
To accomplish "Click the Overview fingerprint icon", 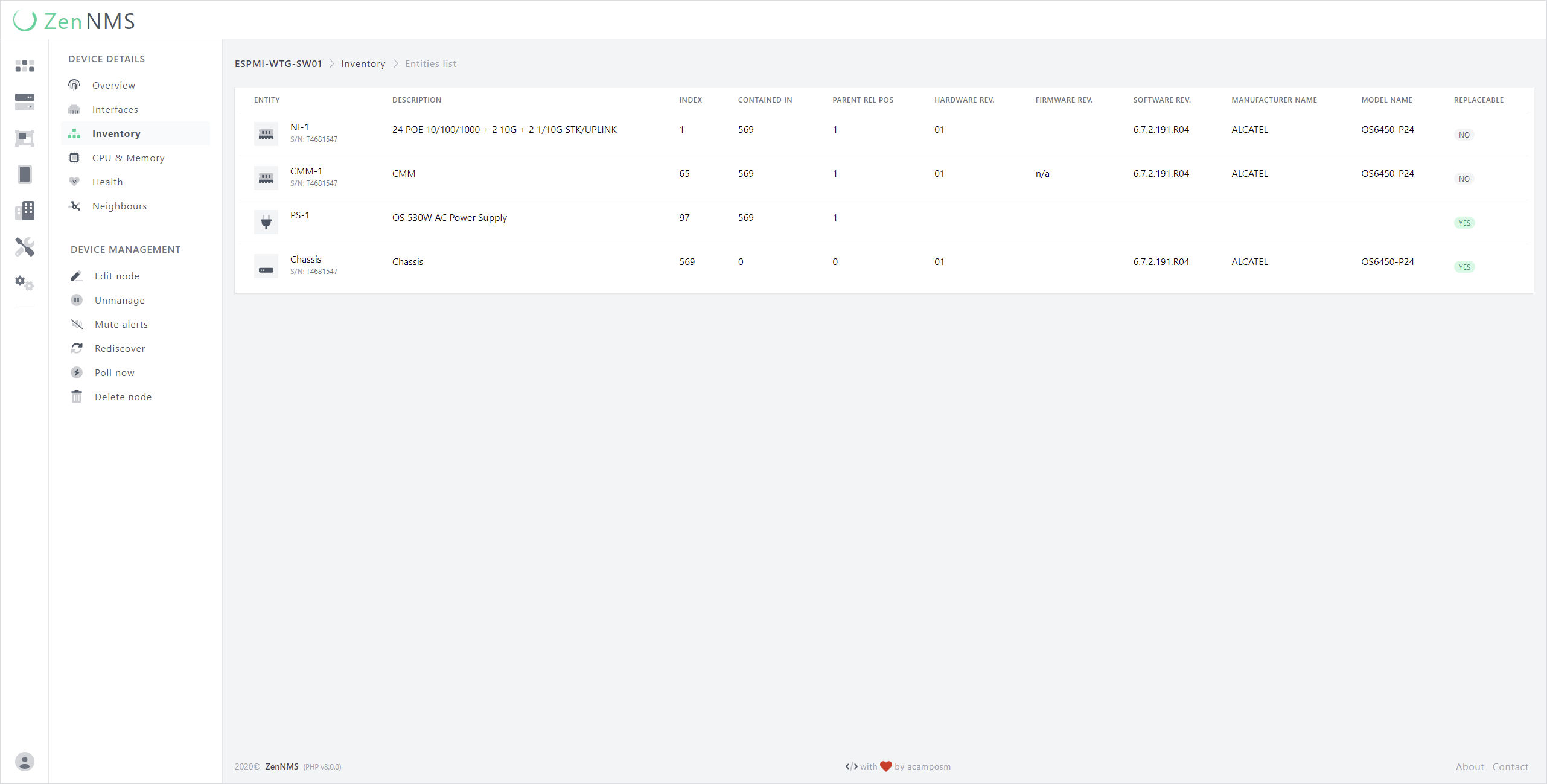I will [74, 85].
